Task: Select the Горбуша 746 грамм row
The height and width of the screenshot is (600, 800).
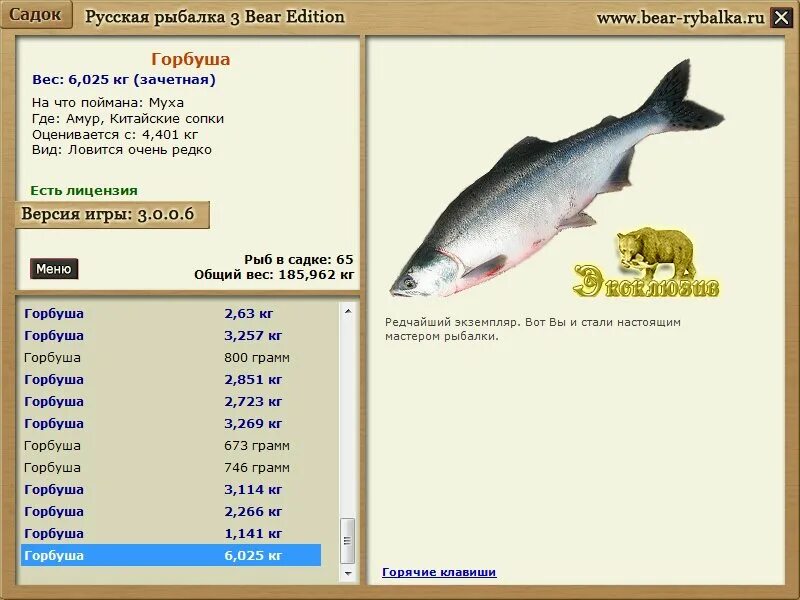Action: click(x=171, y=467)
